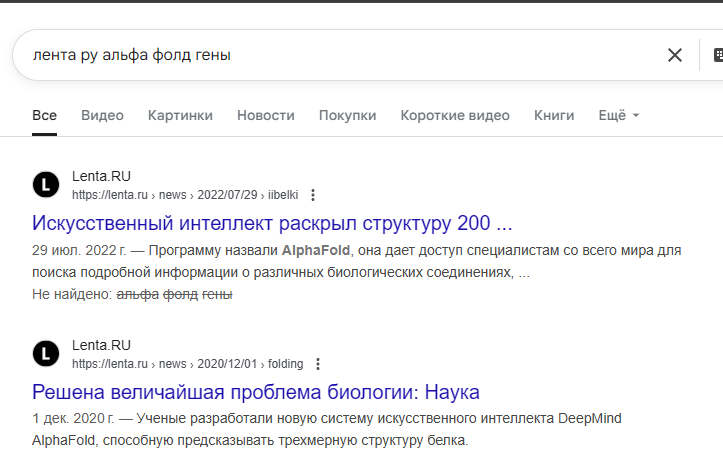Open 'Решена величайшая проблема биологии: Наука' result
Viewport: 723px width, 449px height.
coord(256,392)
